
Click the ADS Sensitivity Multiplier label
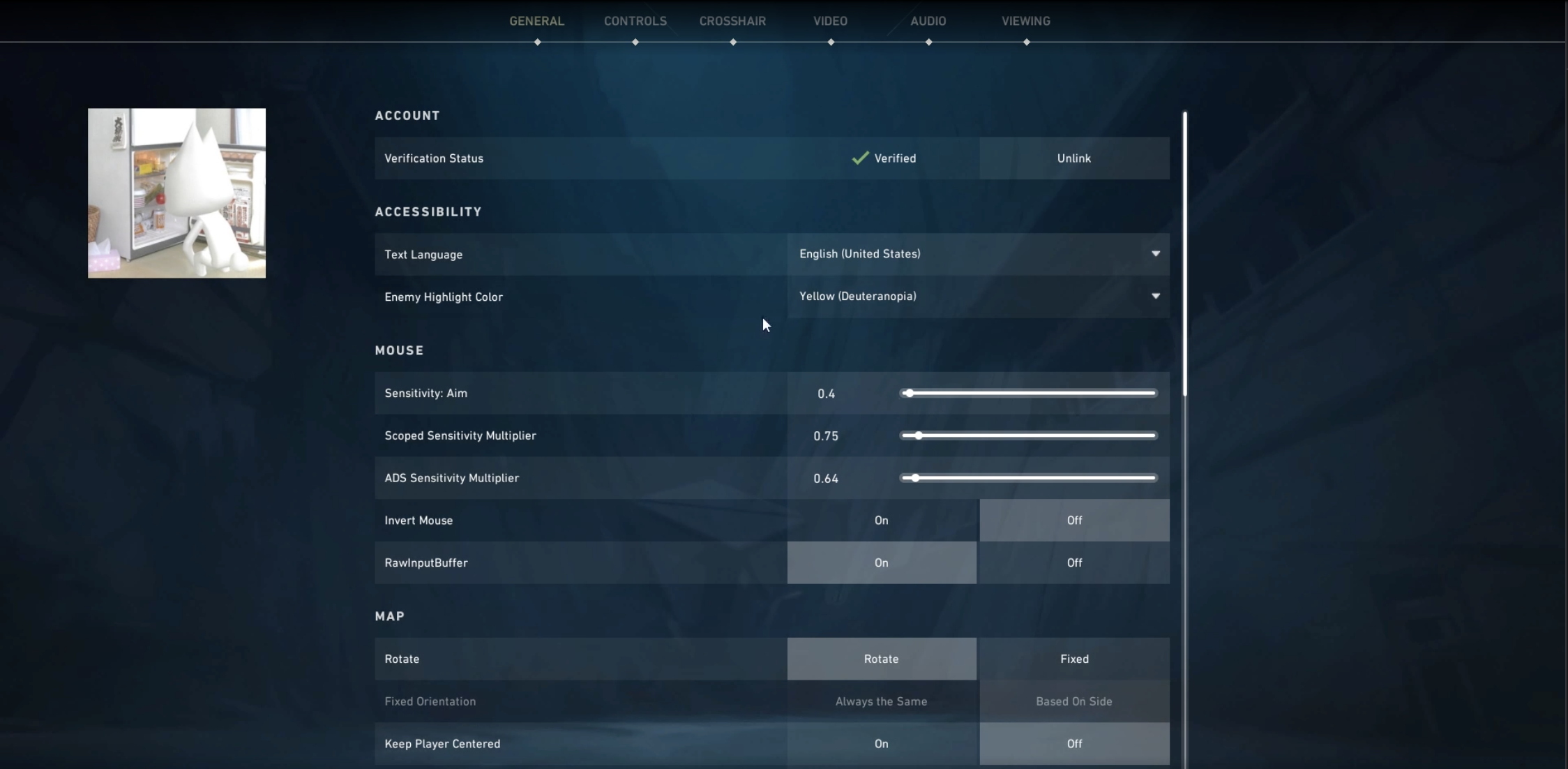click(x=452, y=479)
